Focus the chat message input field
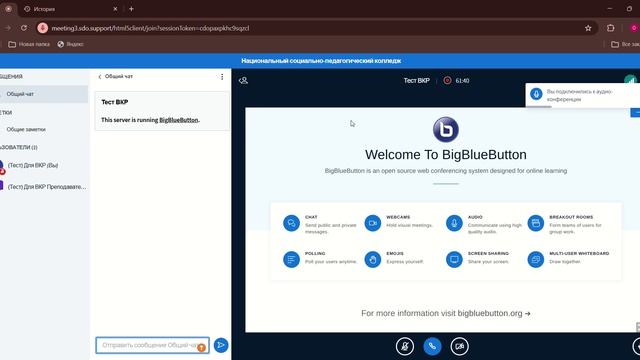The width and height of the screenshot is (640, 360). (152, 345)
